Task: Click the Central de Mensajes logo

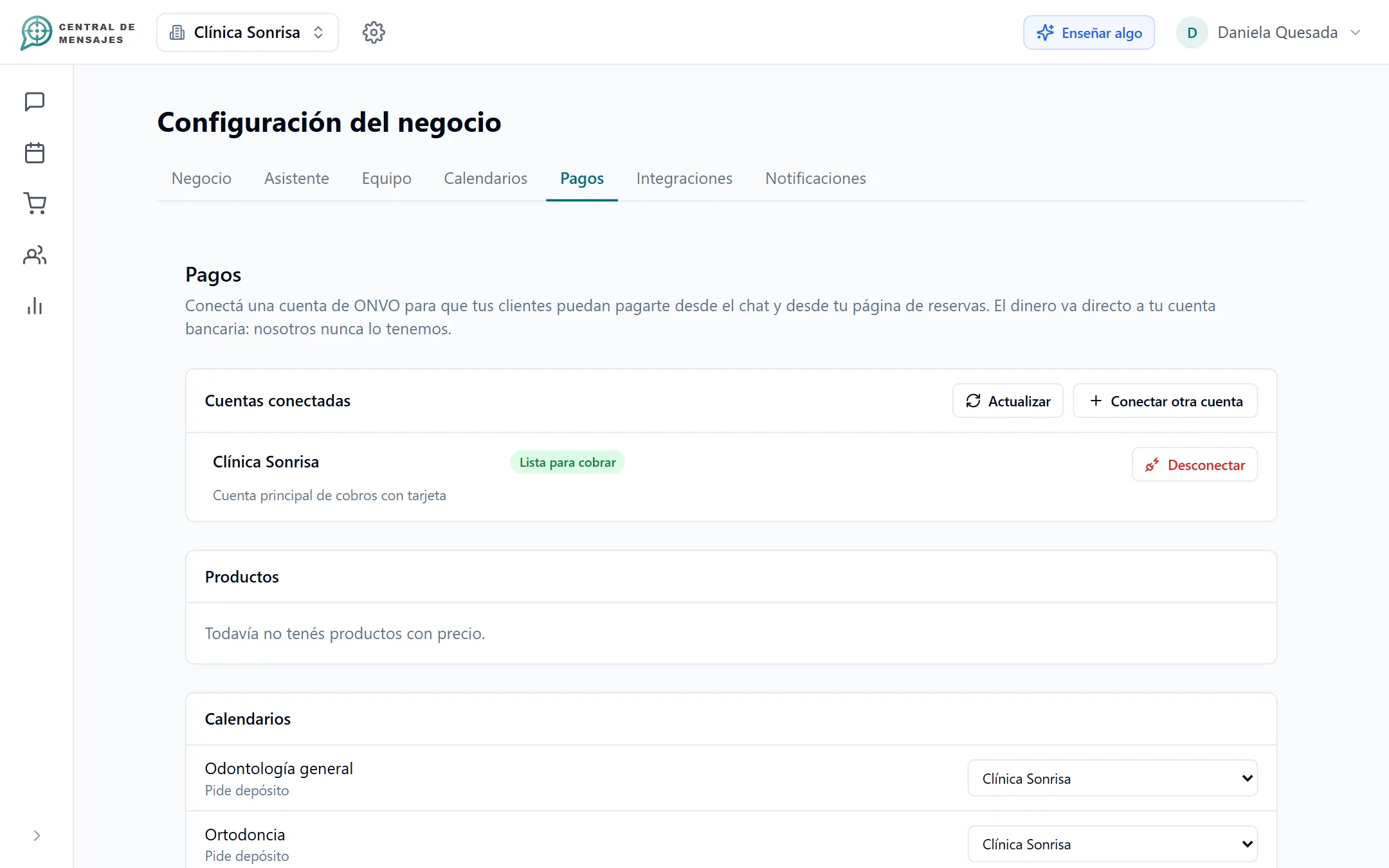Action: pos(78,33)
